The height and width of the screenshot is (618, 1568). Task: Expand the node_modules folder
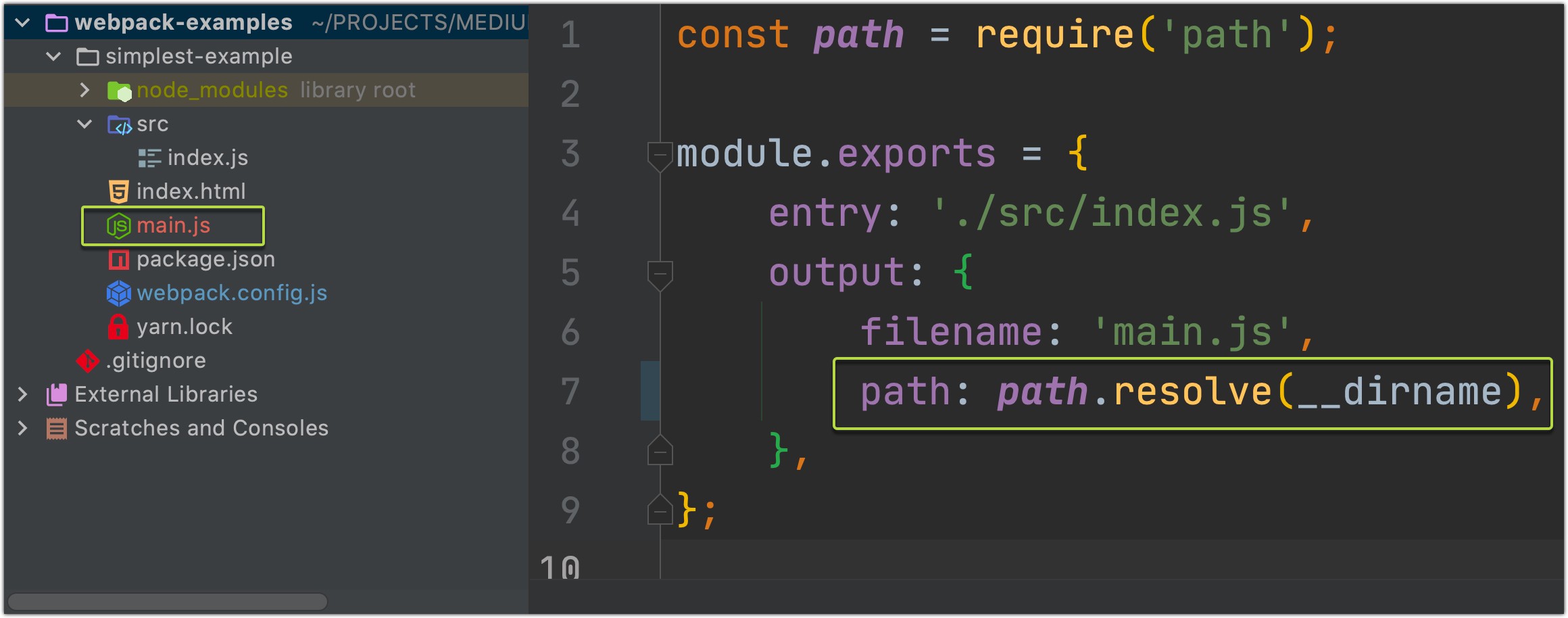pyautogui.click(x=84, y=90)
